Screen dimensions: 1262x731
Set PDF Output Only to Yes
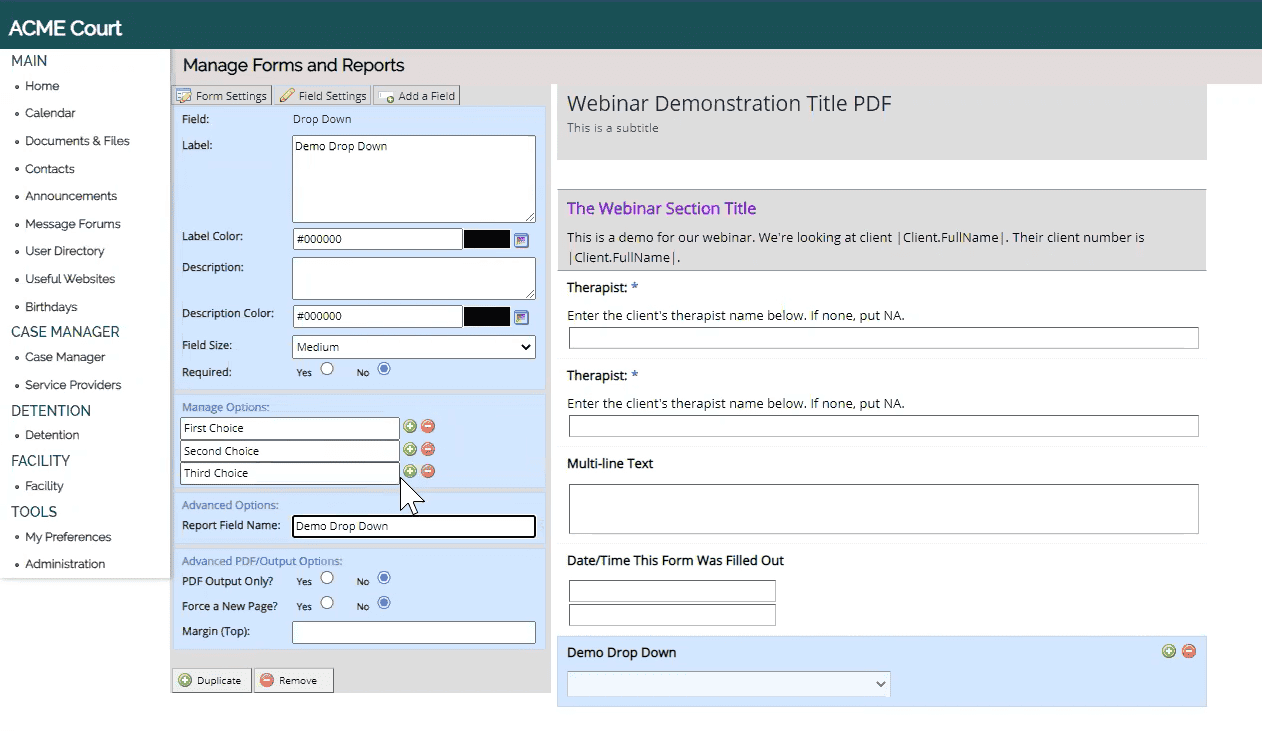(327, 578)
